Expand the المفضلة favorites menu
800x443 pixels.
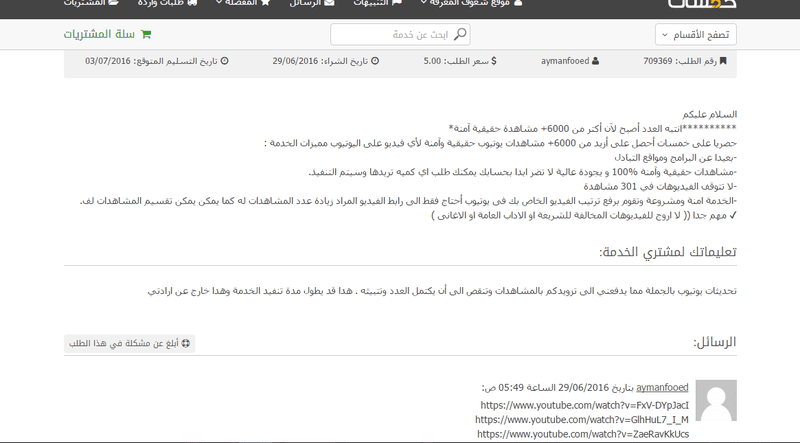[242, 3]
